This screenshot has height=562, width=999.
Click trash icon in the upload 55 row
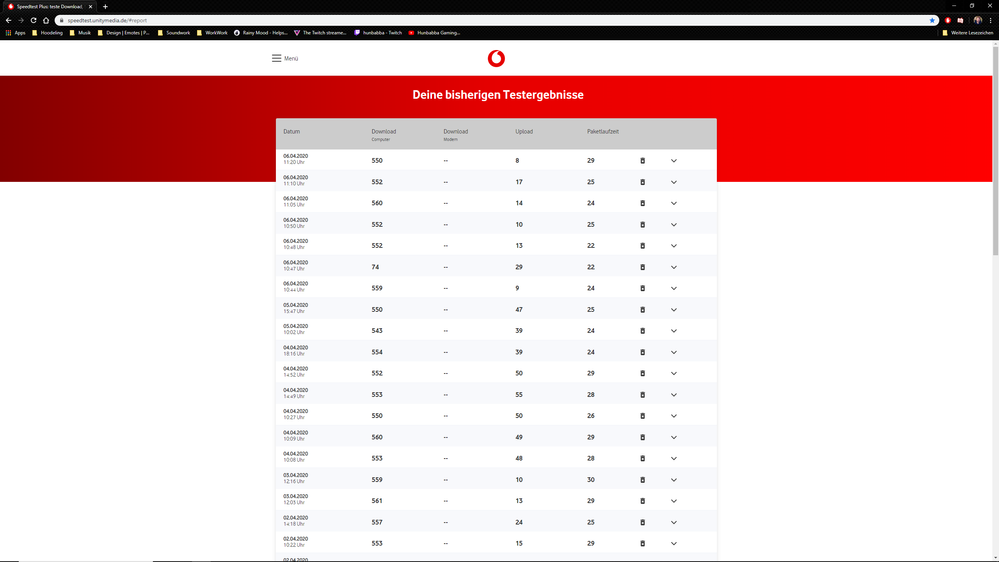click(x=642, y=394)
